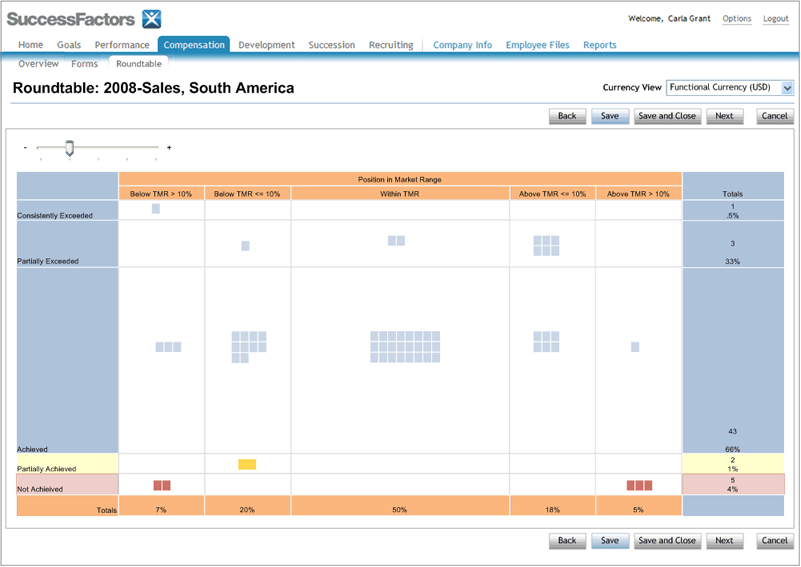
Task: Click the zoom-in plus sign beside slider
Action: click(169, 148)
